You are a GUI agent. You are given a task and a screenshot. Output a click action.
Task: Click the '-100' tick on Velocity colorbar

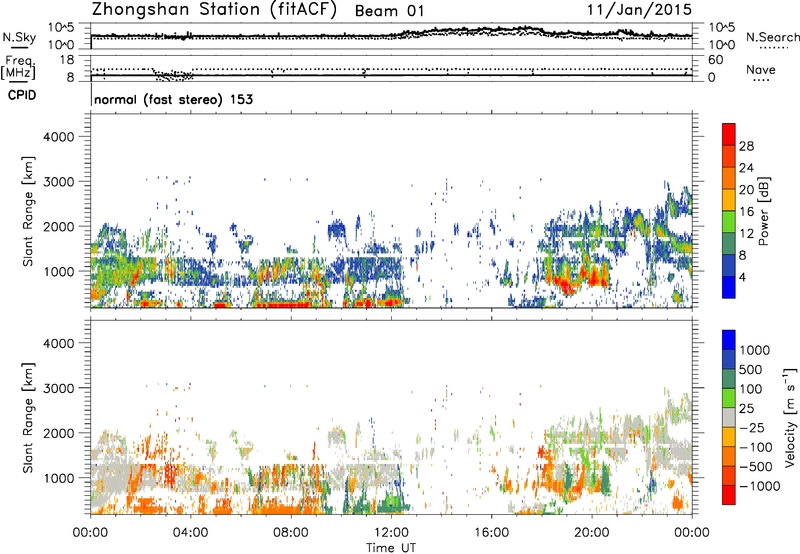pyautogui.click(x=755, y=447)
